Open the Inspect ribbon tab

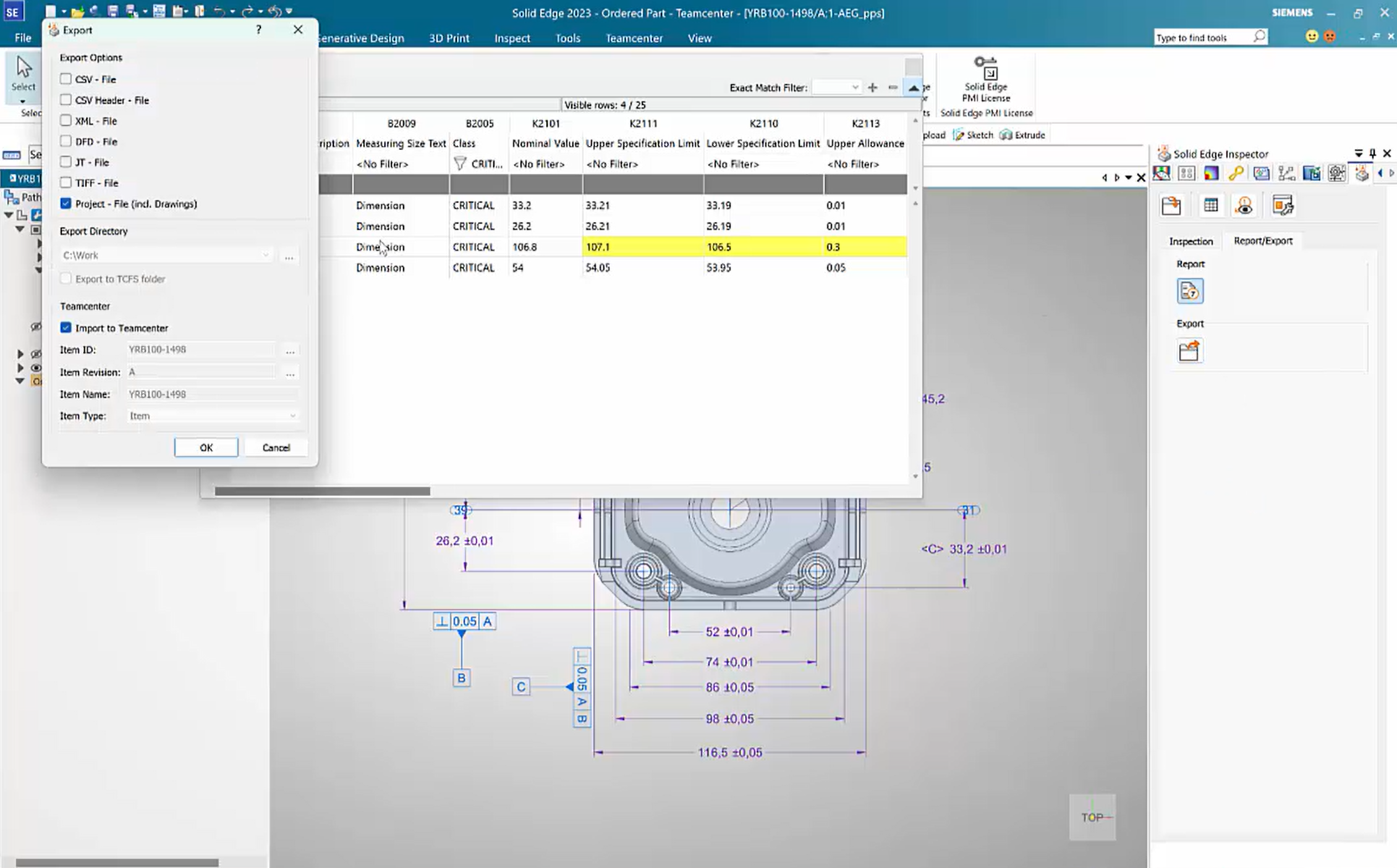tap(512, 38)
